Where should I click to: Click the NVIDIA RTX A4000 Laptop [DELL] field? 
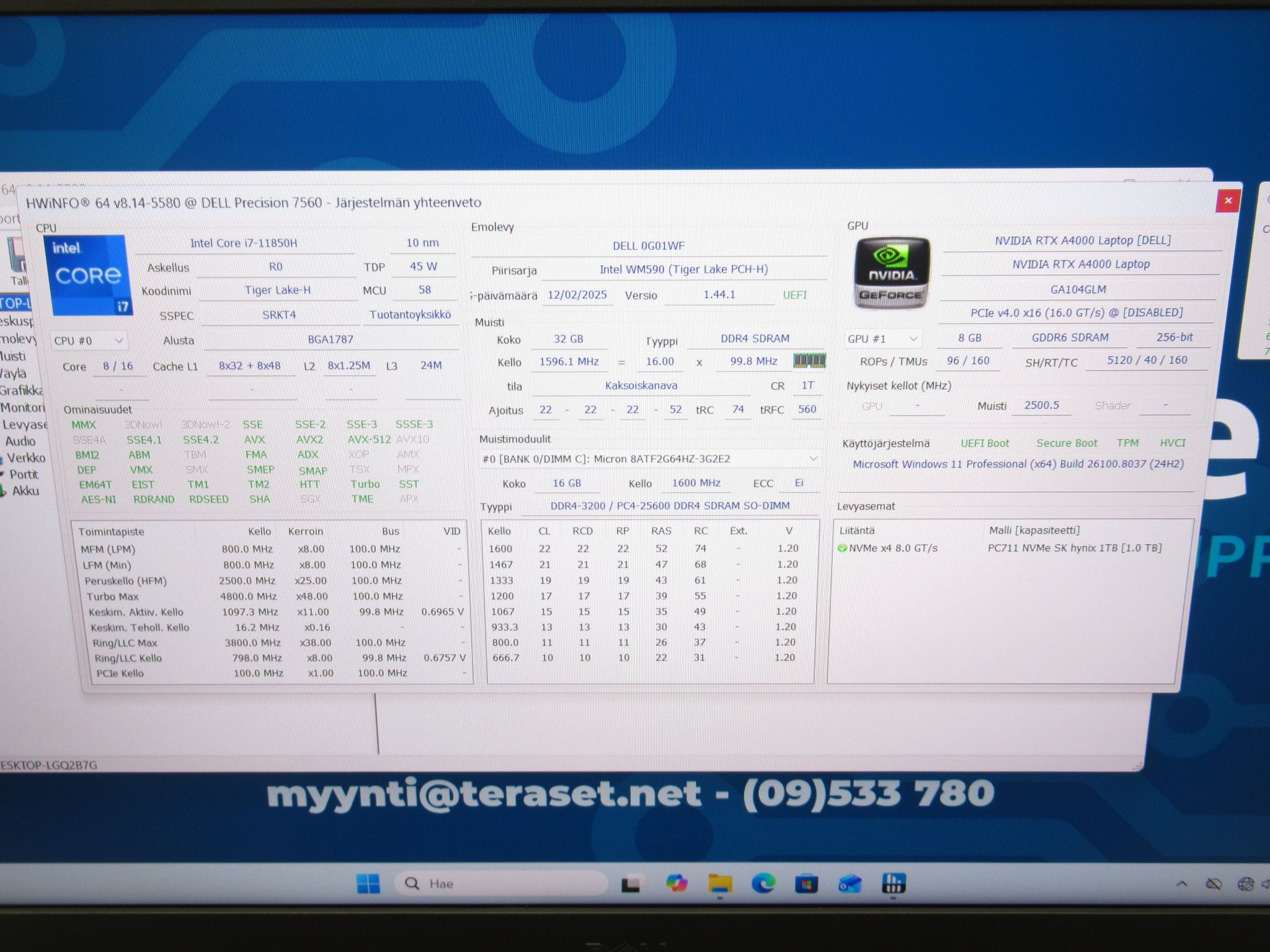1083,240
